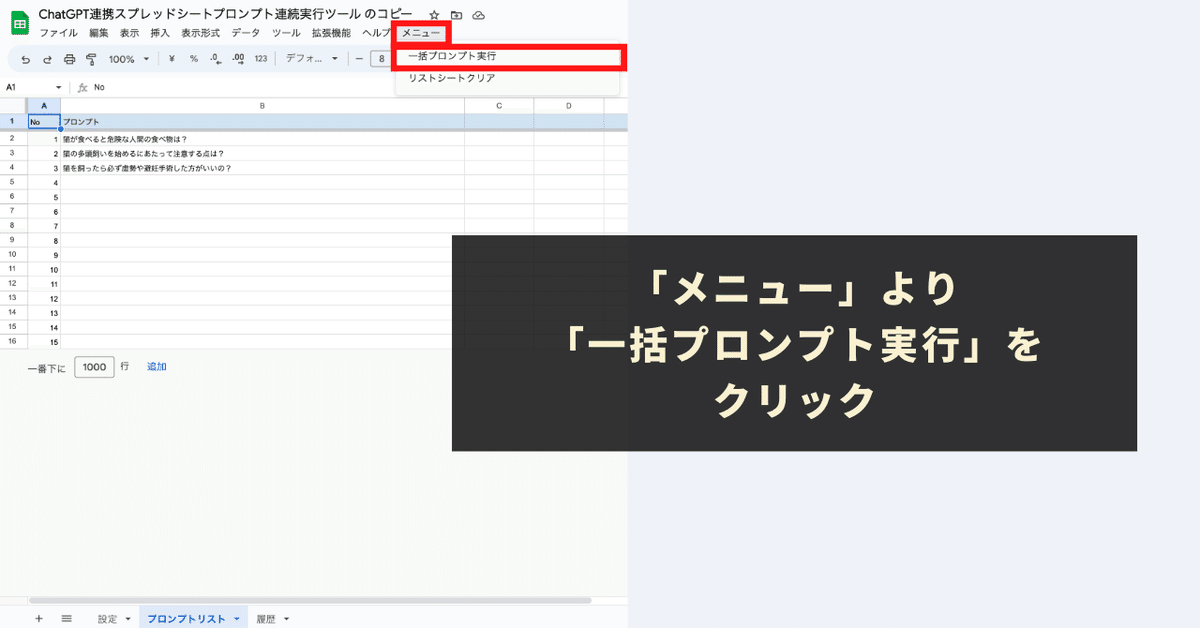Select row header 16
This screenshot has height=628, width=1200.
click(x=13, y=342)
